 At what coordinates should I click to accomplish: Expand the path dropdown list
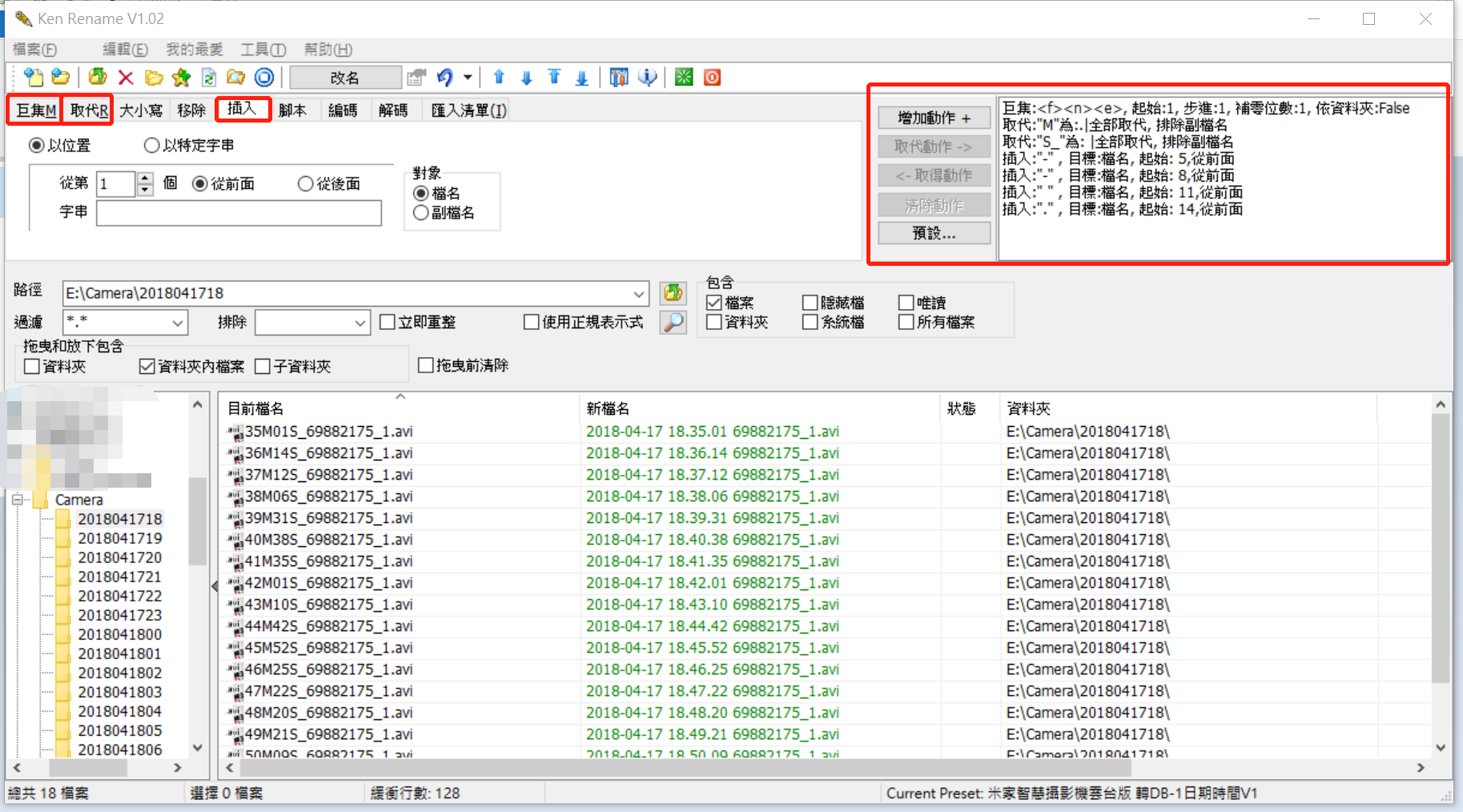(x=639, y=294)
